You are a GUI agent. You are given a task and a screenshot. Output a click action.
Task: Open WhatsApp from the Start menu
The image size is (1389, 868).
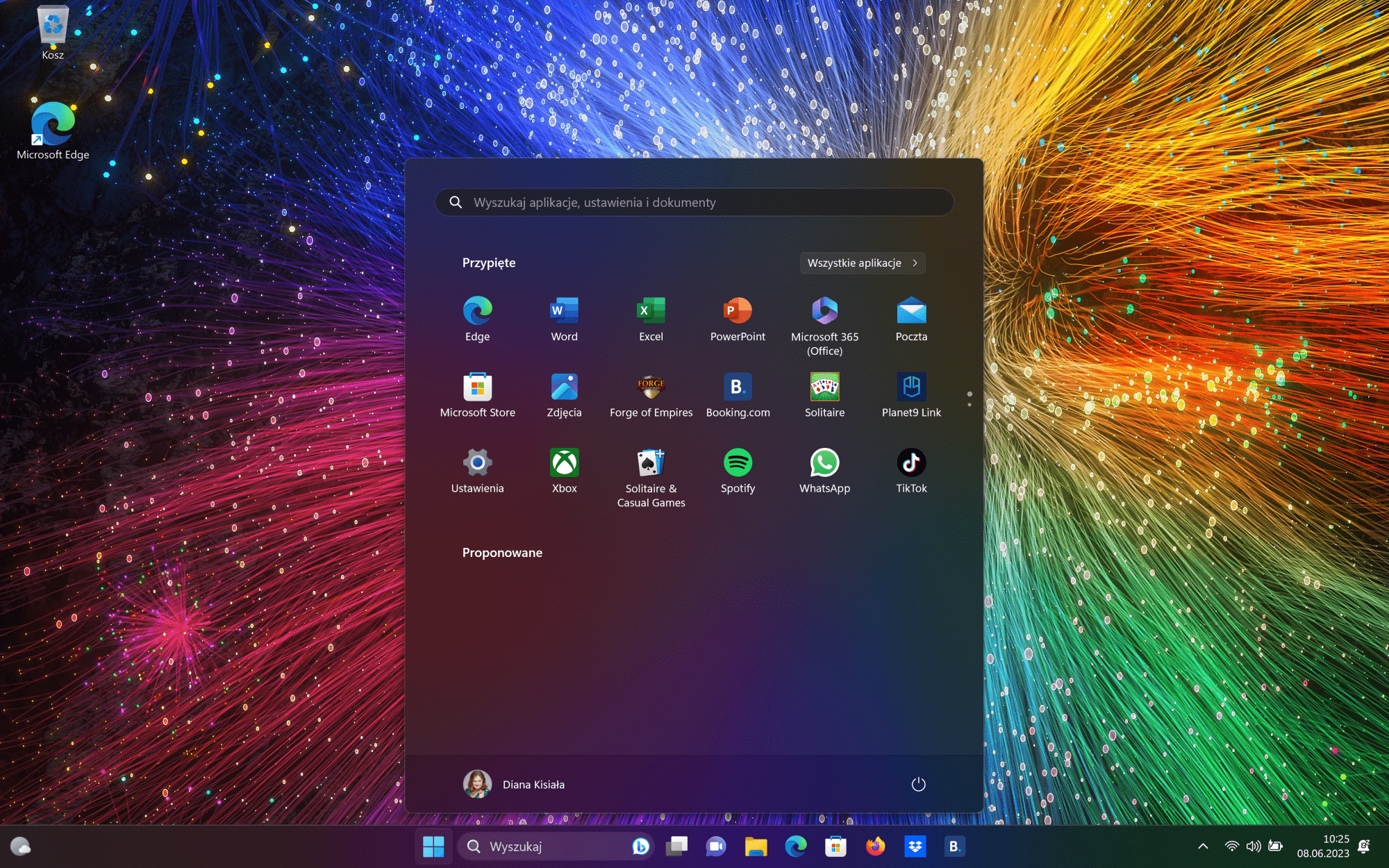tap(824, 471)
